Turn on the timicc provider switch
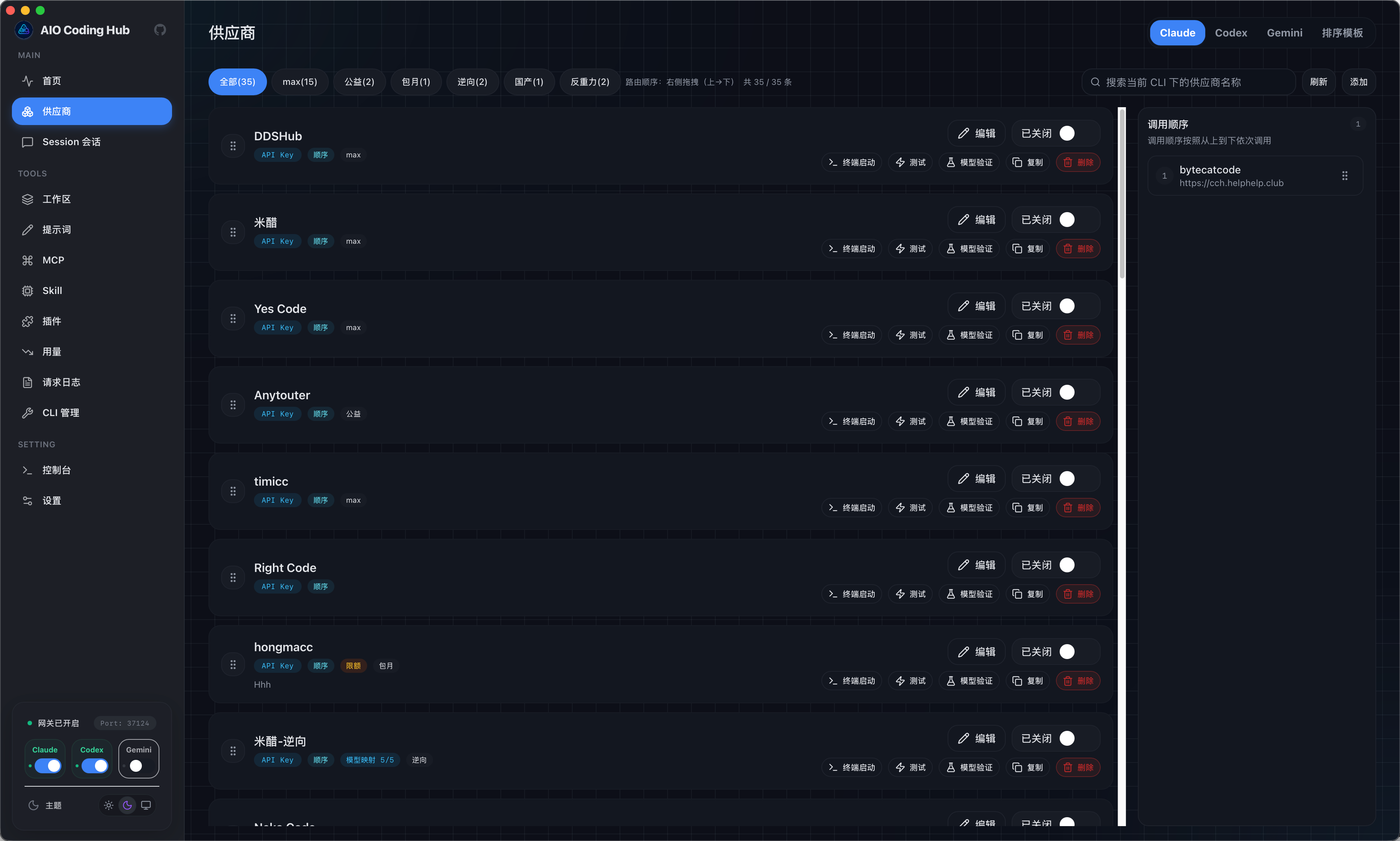This screenshot has width=1400, height=841. point(1074,479)
